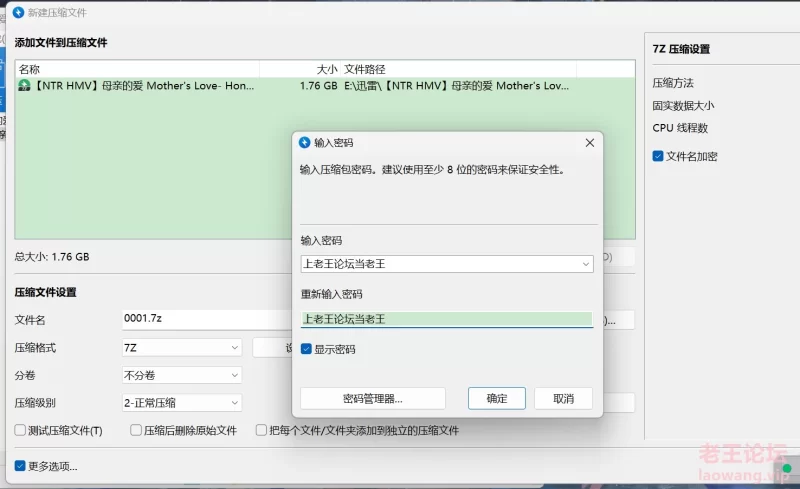Open the 压缩级别 2-正常压缩 dropdown

point(182,403)
